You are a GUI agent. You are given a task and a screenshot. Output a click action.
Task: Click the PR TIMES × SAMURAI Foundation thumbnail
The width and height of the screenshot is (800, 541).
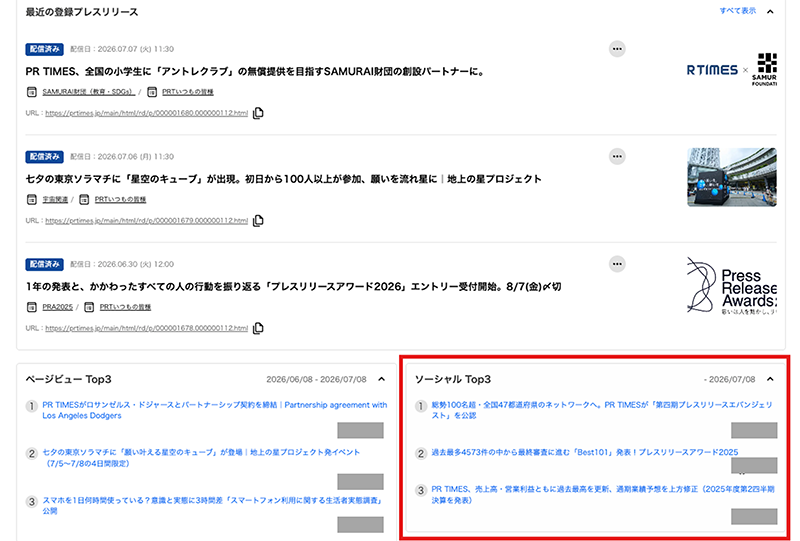[732, 69]
